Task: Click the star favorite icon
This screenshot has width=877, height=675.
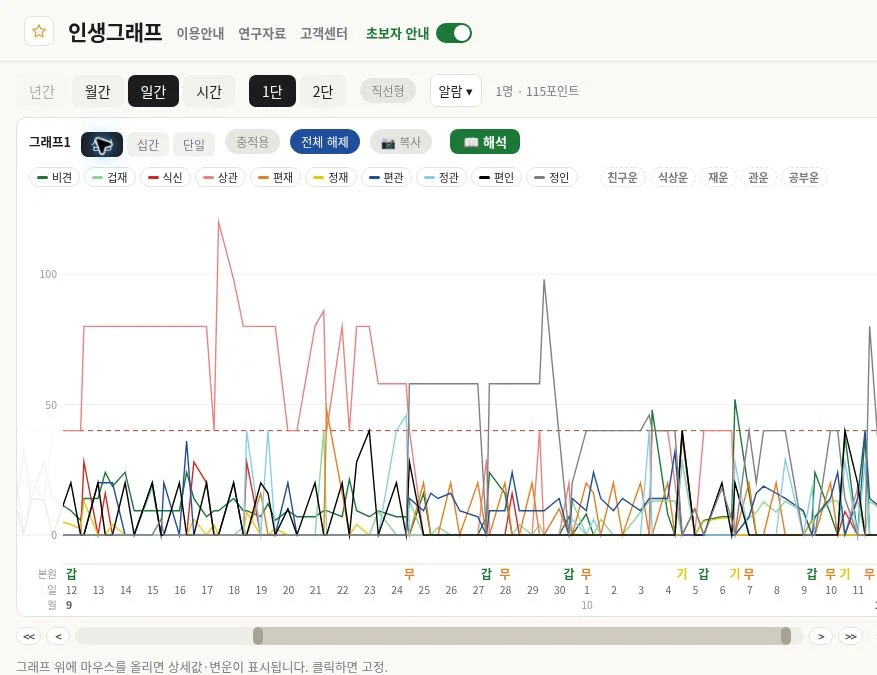Action: [39, 31]
